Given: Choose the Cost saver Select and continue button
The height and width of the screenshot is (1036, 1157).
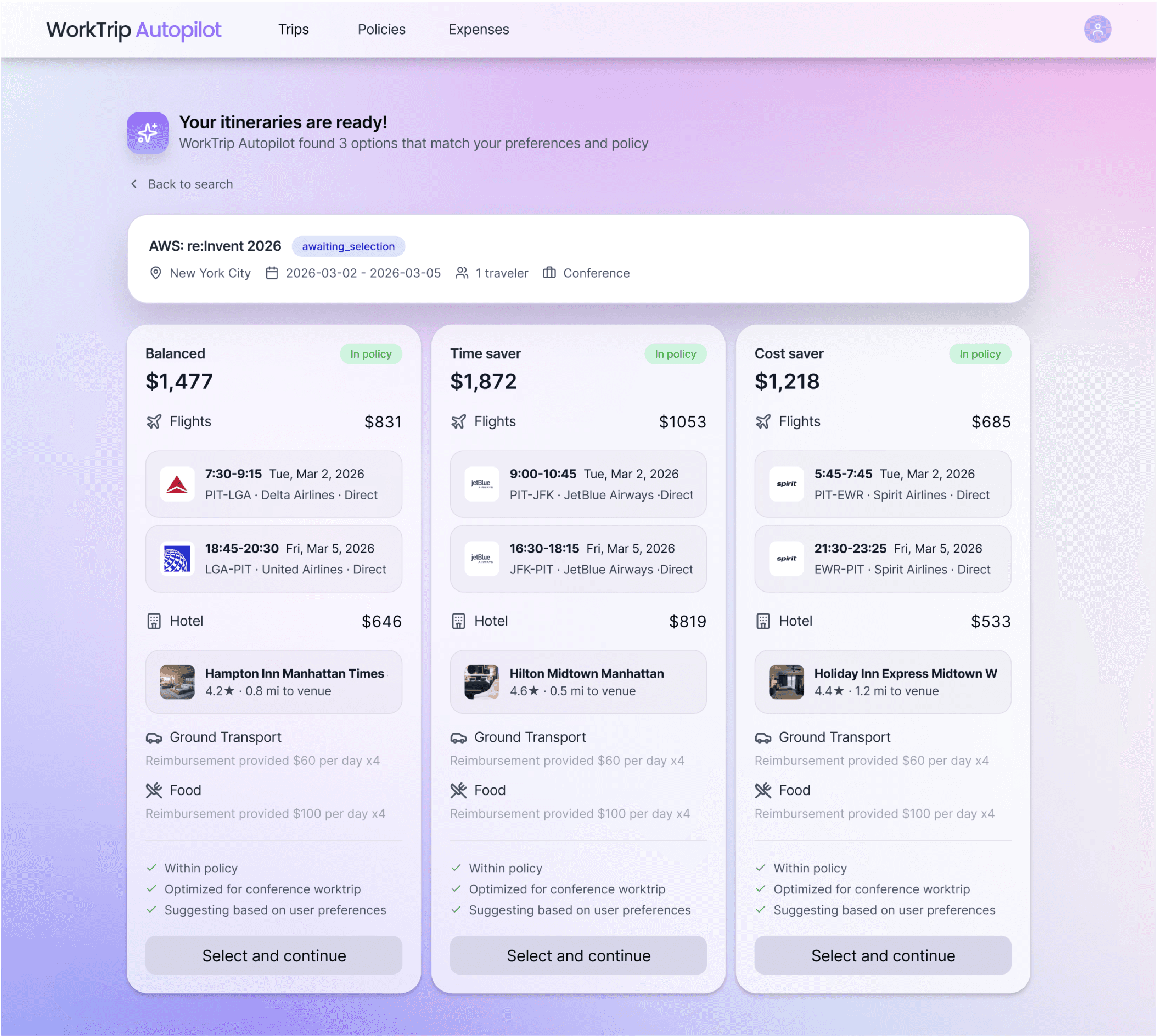Looking at the screenshot, I should (883, 955).
